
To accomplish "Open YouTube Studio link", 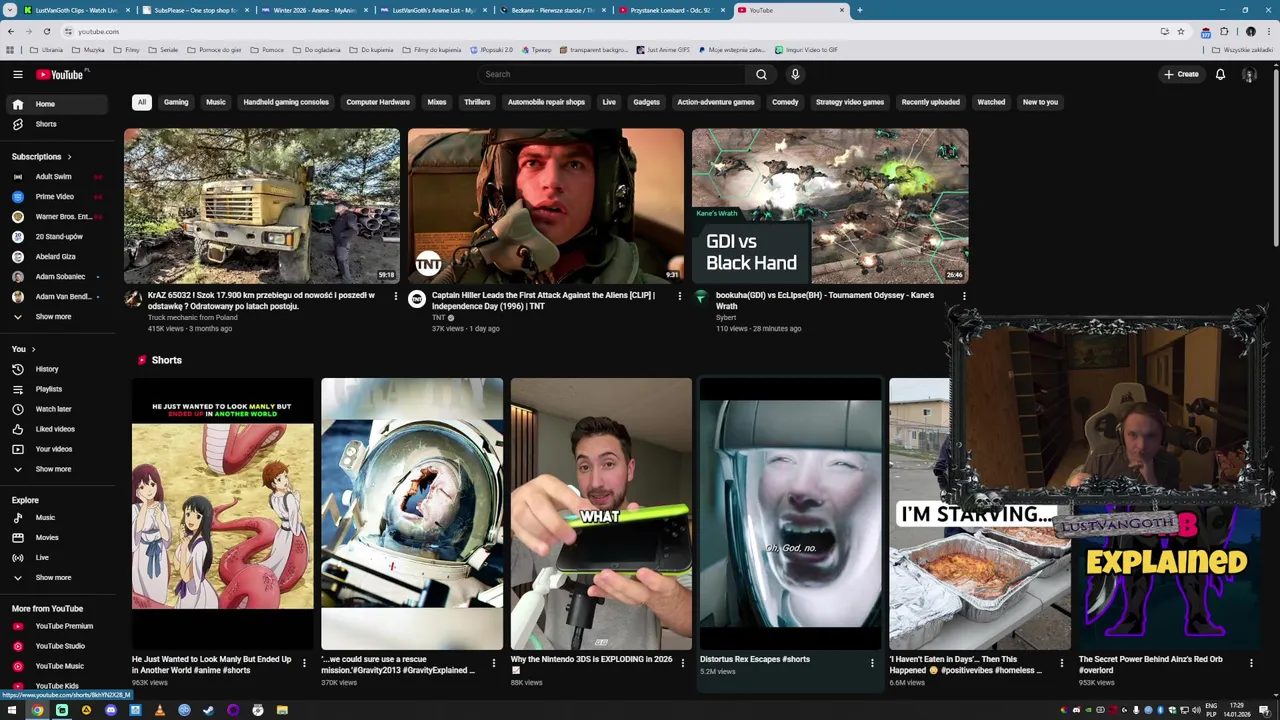I will (58, 646).
